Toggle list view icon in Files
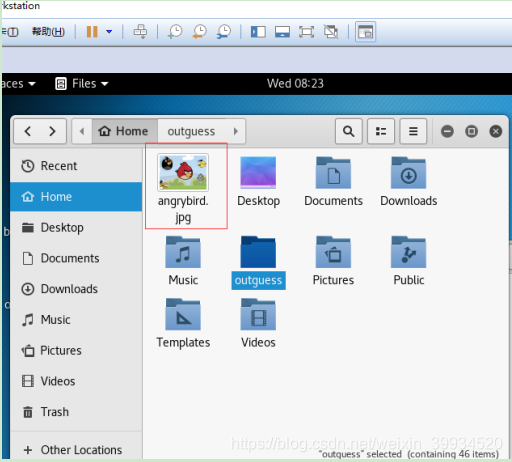512x462 pixels. 381,131
